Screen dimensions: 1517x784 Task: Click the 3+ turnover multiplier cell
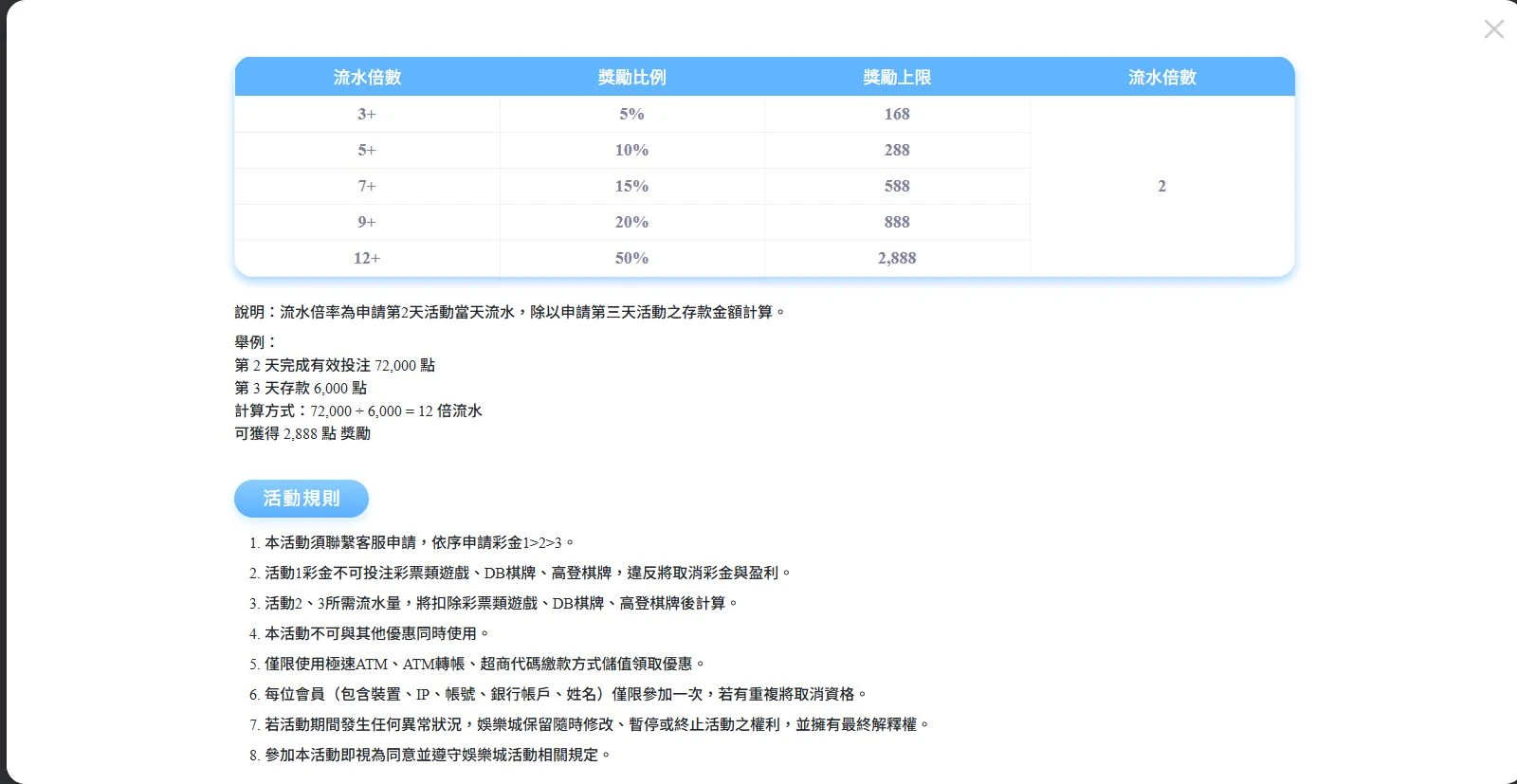(367, 114)
